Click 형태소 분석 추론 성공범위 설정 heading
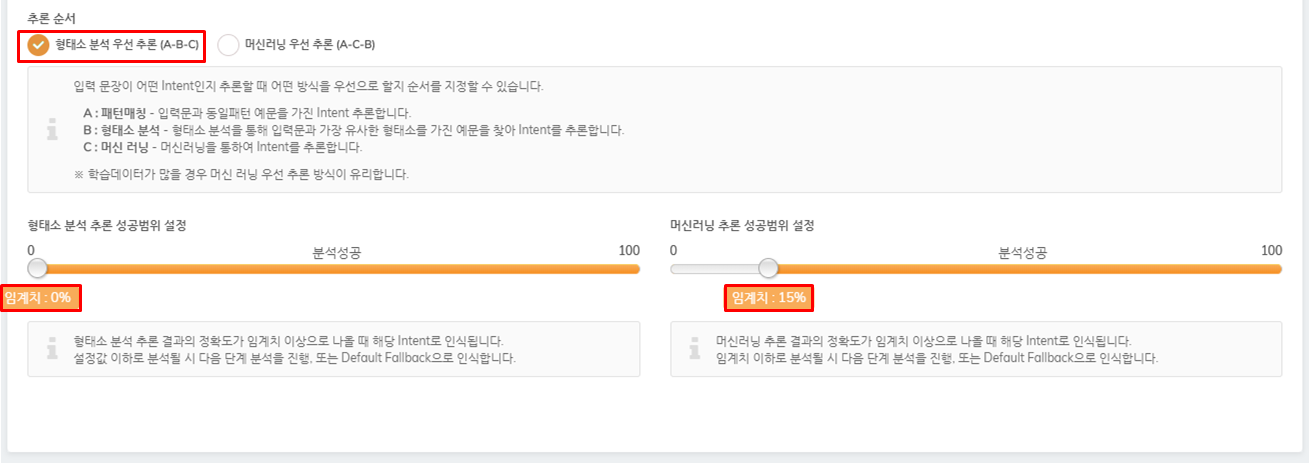This screenshot has width=1309, height=463. 107,226
